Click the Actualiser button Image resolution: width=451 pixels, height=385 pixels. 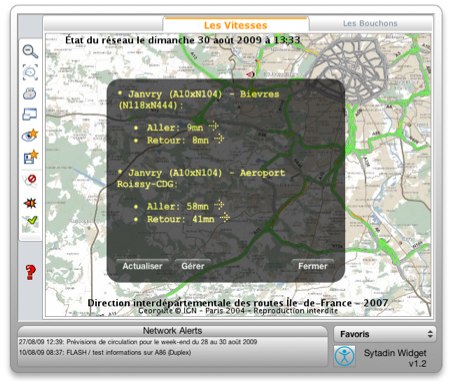tap(142, 266)
